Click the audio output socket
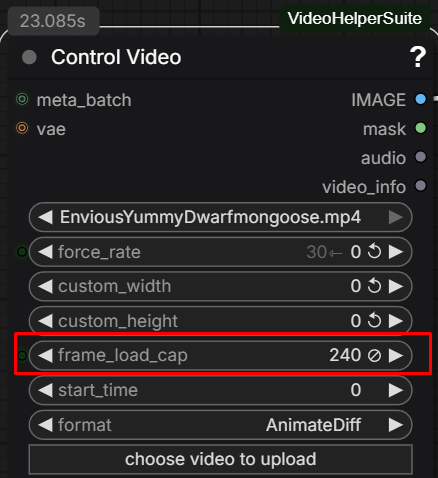 tap(421, 157)
